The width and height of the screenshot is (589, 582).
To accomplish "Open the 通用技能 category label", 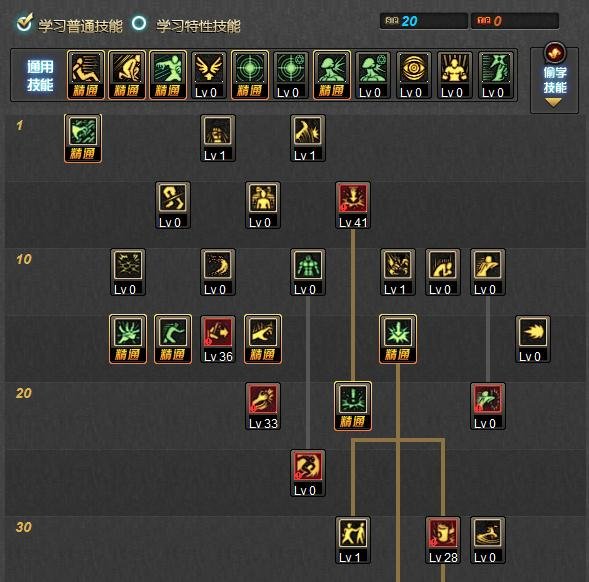I will point(40,76).
